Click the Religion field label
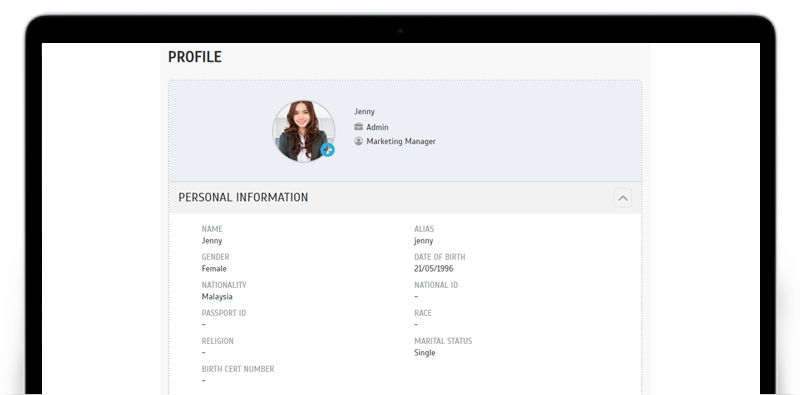This screenshot has width=800, height=395. point(217,341)
